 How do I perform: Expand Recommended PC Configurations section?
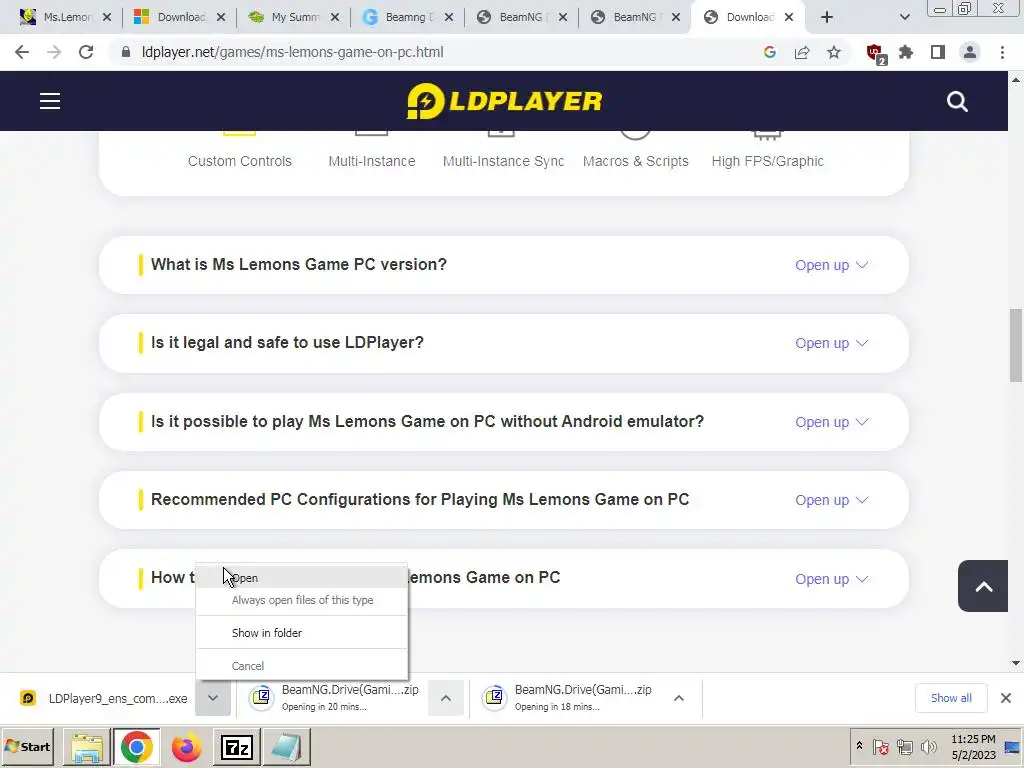point(831,500)
